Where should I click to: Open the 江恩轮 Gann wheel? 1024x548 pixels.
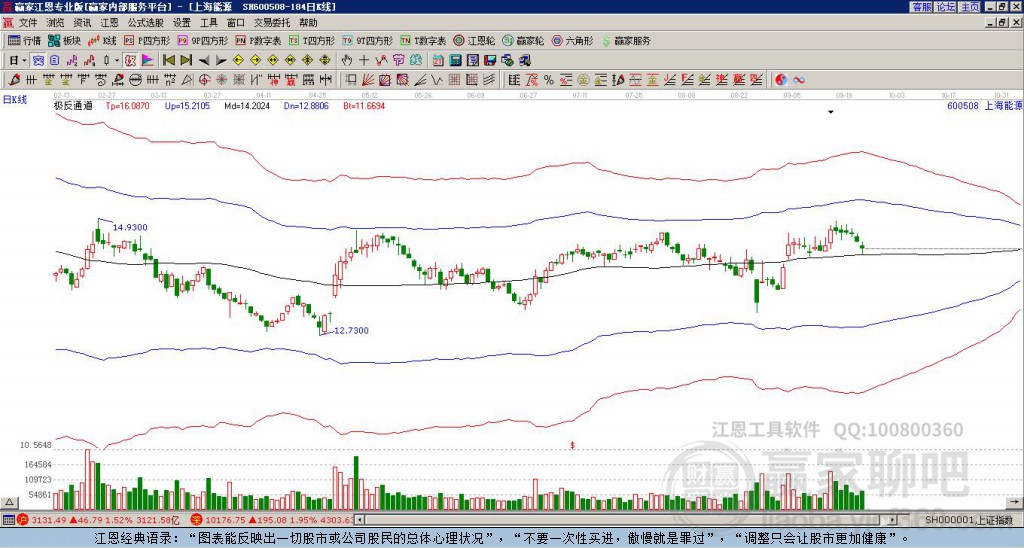click(x=475, y=40)
